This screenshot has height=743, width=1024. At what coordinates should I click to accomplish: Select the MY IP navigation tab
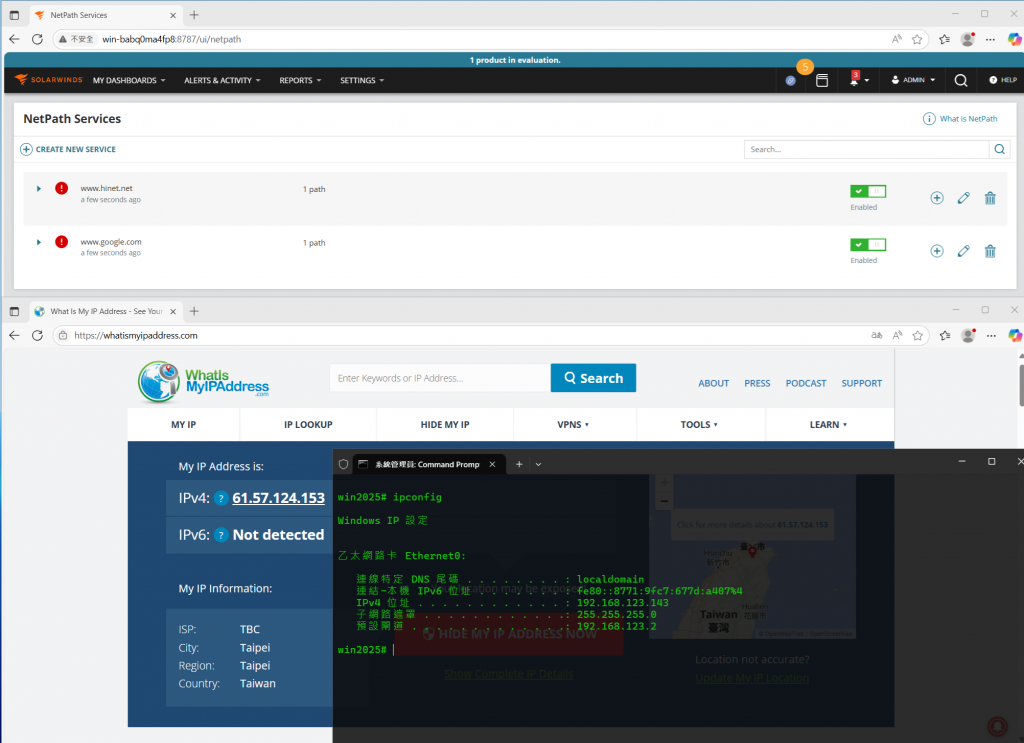pos(184,424)
